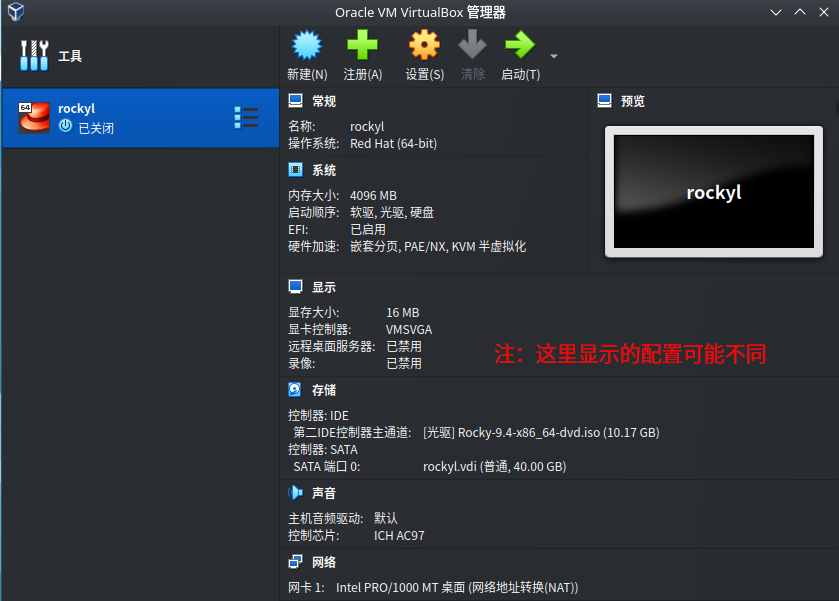839x601 pixels.
Task: Start the VM with 启动(T) arrow
Action: coord(520,45)
